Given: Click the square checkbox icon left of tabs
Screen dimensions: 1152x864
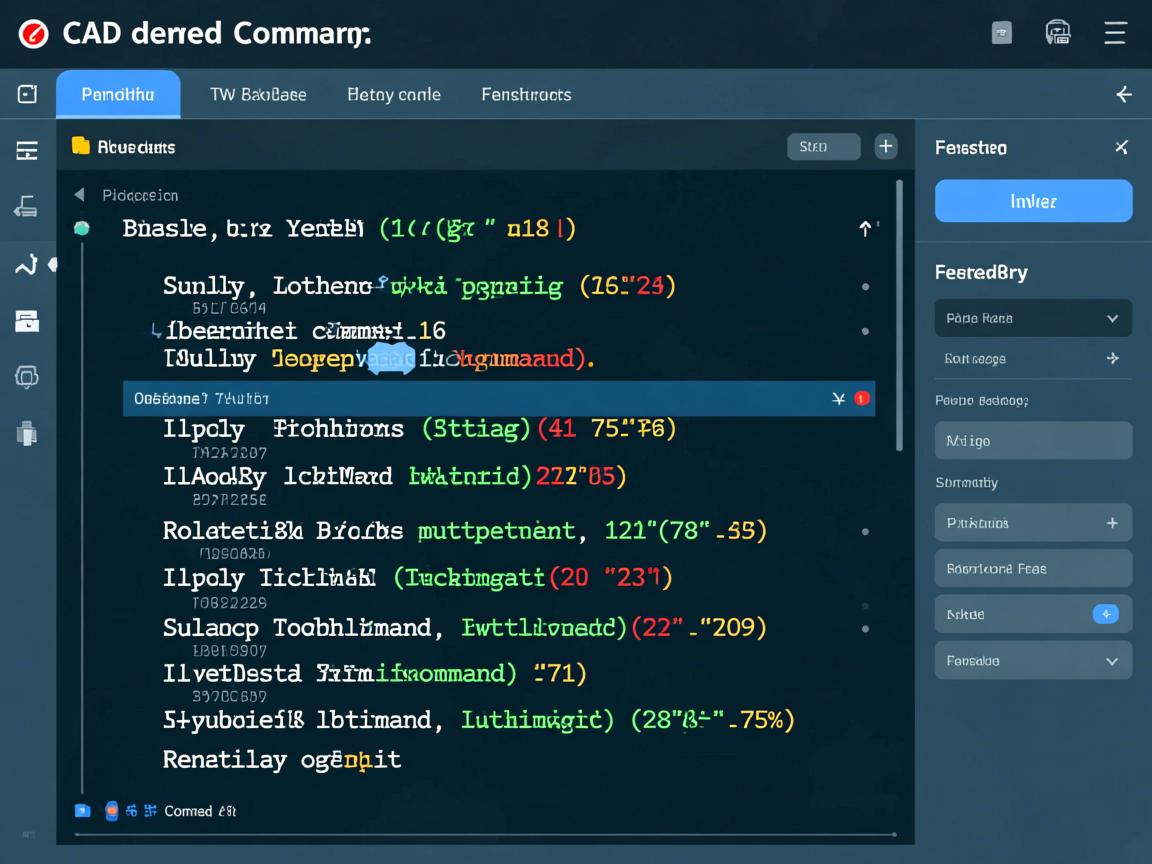Looking at the screenshot, I should click(x=27, y=94).
